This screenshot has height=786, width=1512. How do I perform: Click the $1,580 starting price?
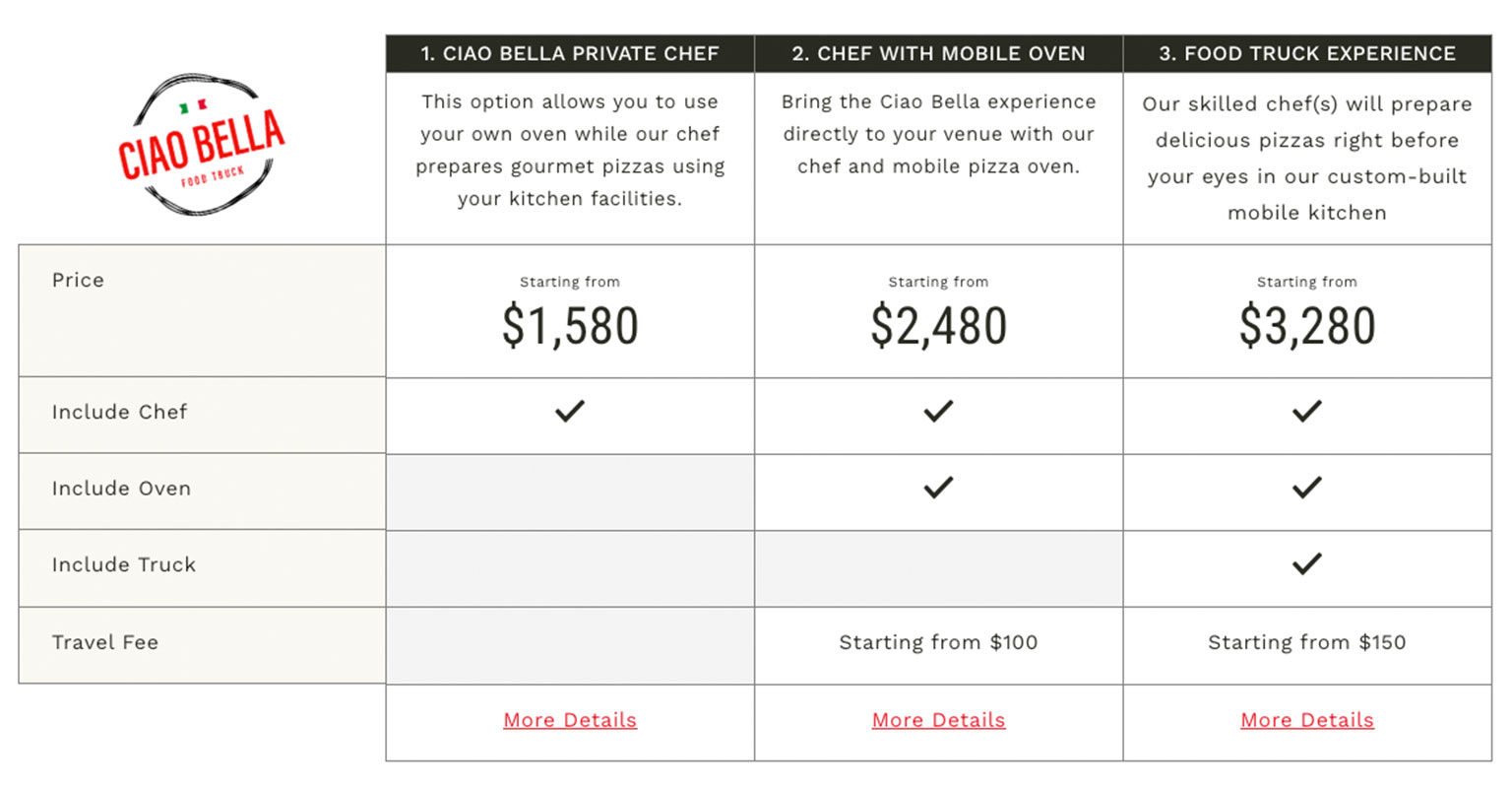point(570,326)
